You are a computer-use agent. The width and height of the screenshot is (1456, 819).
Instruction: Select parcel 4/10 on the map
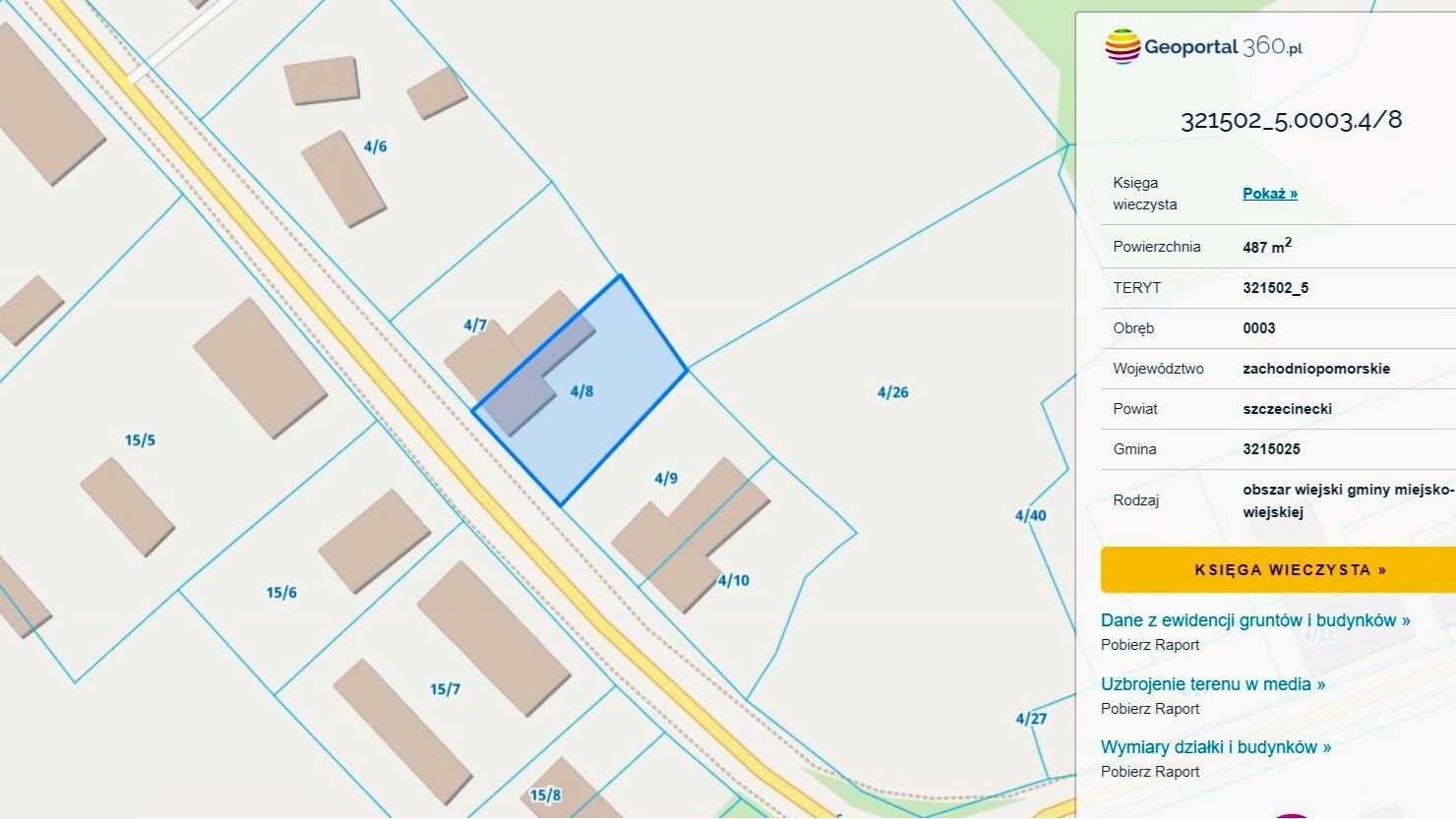tap(734, 580)
